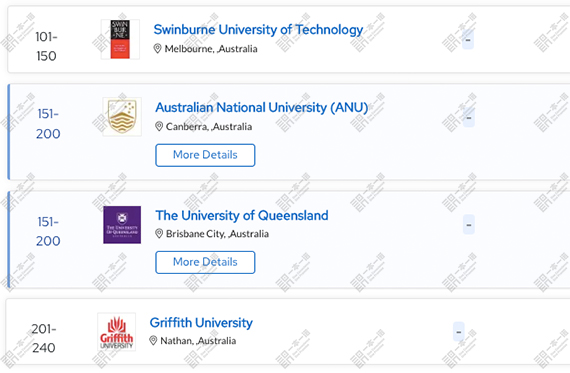Viewport: 570px width, 373px height.
Task: Click the dash badge in ANU row
Action: point(469,117)
